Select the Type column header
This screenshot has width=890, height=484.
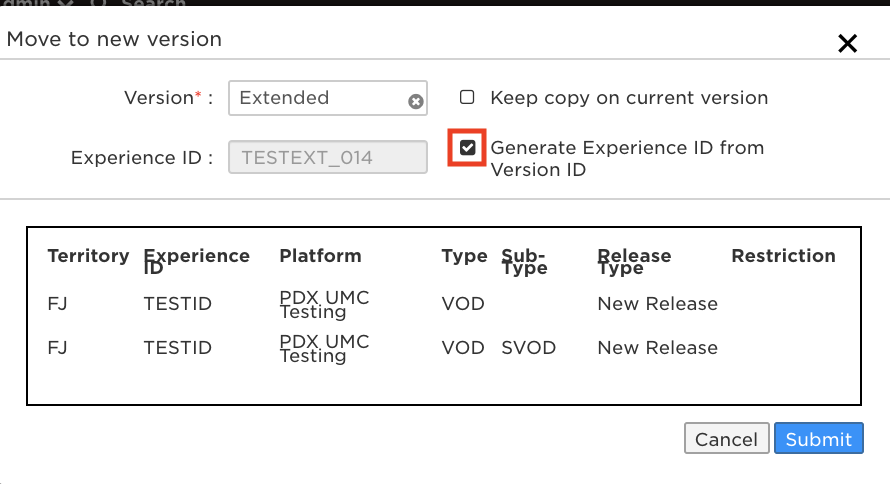click(x=464, y=256)
